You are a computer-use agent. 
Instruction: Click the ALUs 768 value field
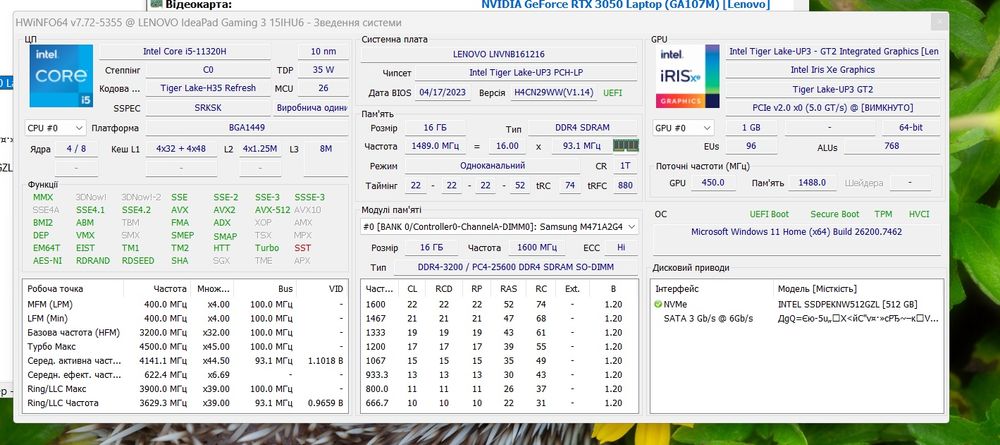[892, 147]
